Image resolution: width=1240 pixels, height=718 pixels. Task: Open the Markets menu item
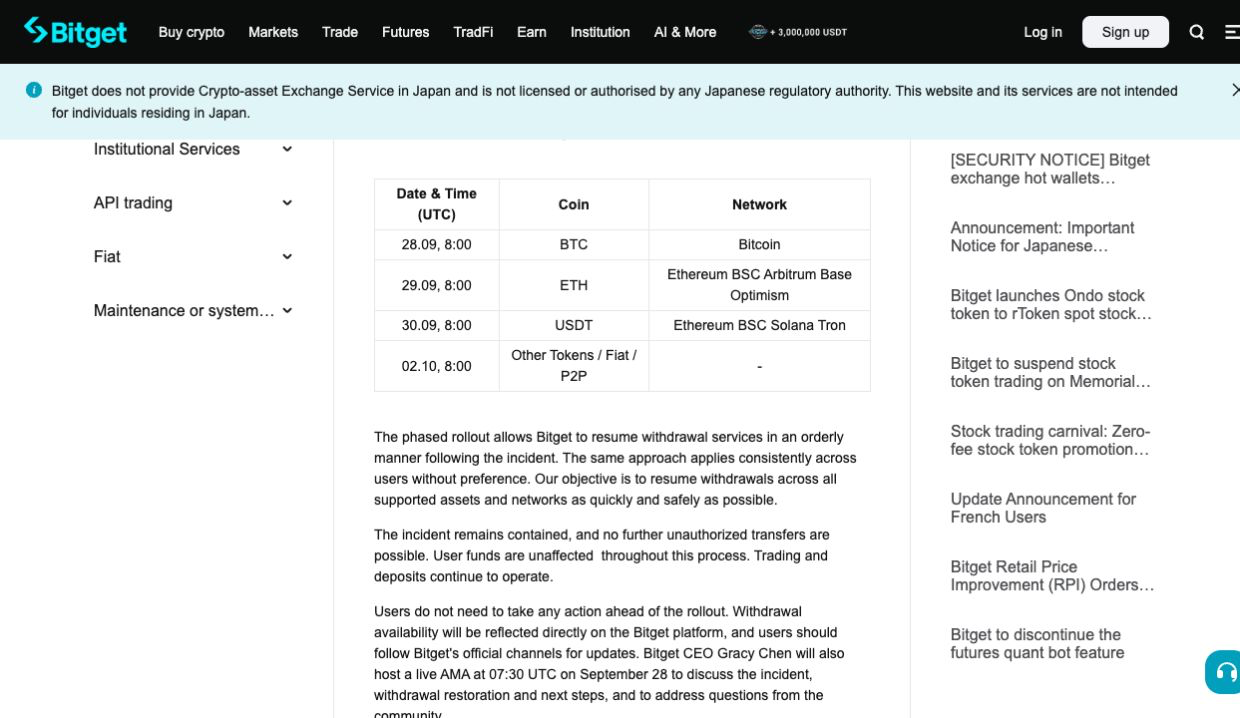pos(273,32)
